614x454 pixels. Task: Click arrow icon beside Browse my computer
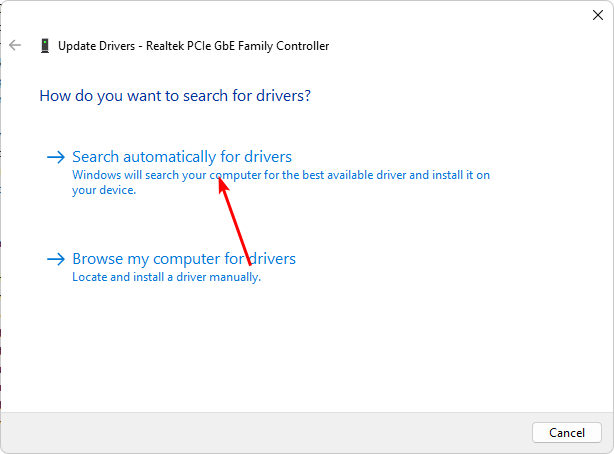coord(56,259)
